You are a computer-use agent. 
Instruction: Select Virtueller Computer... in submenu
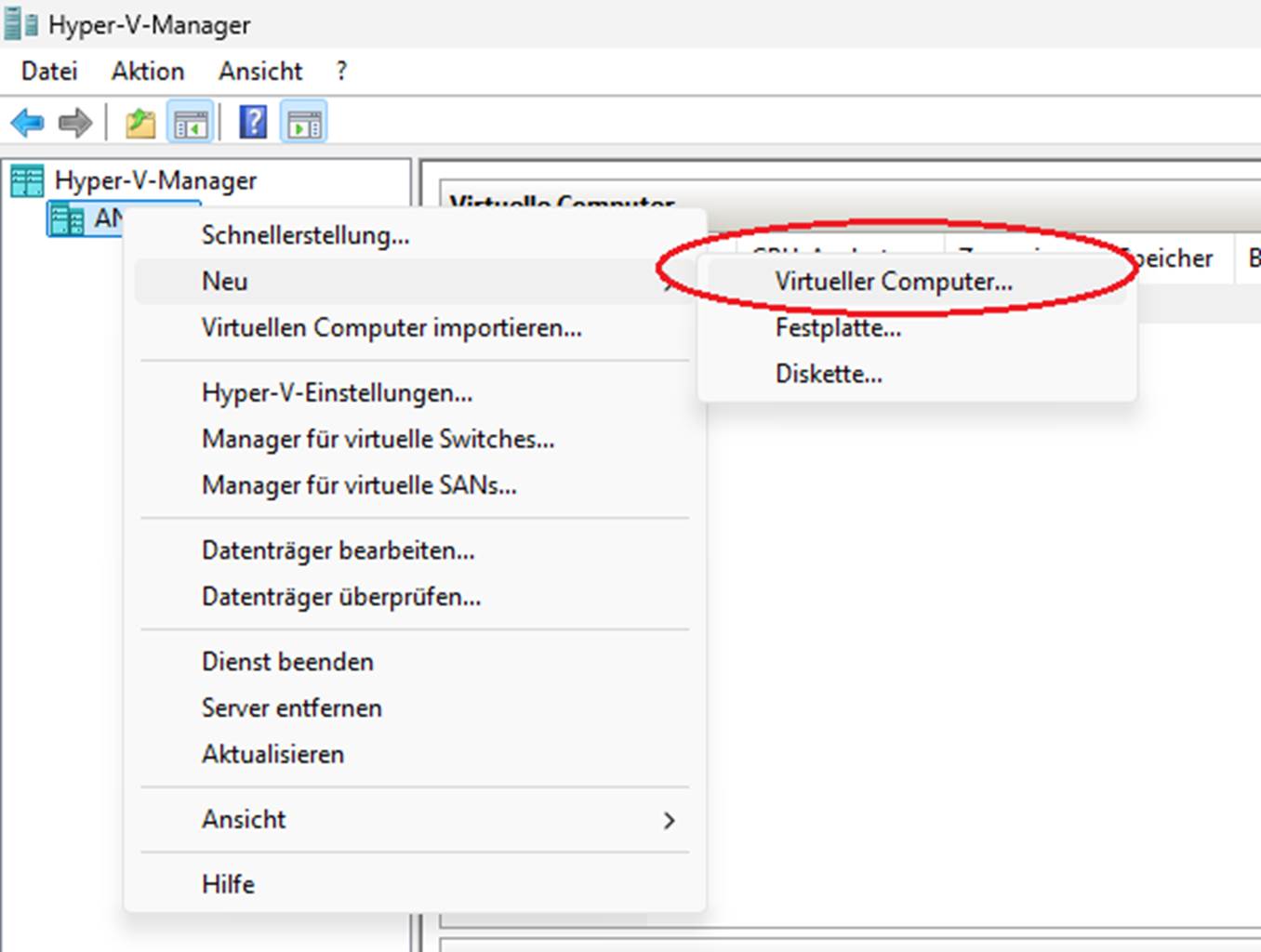click(917, 282)
